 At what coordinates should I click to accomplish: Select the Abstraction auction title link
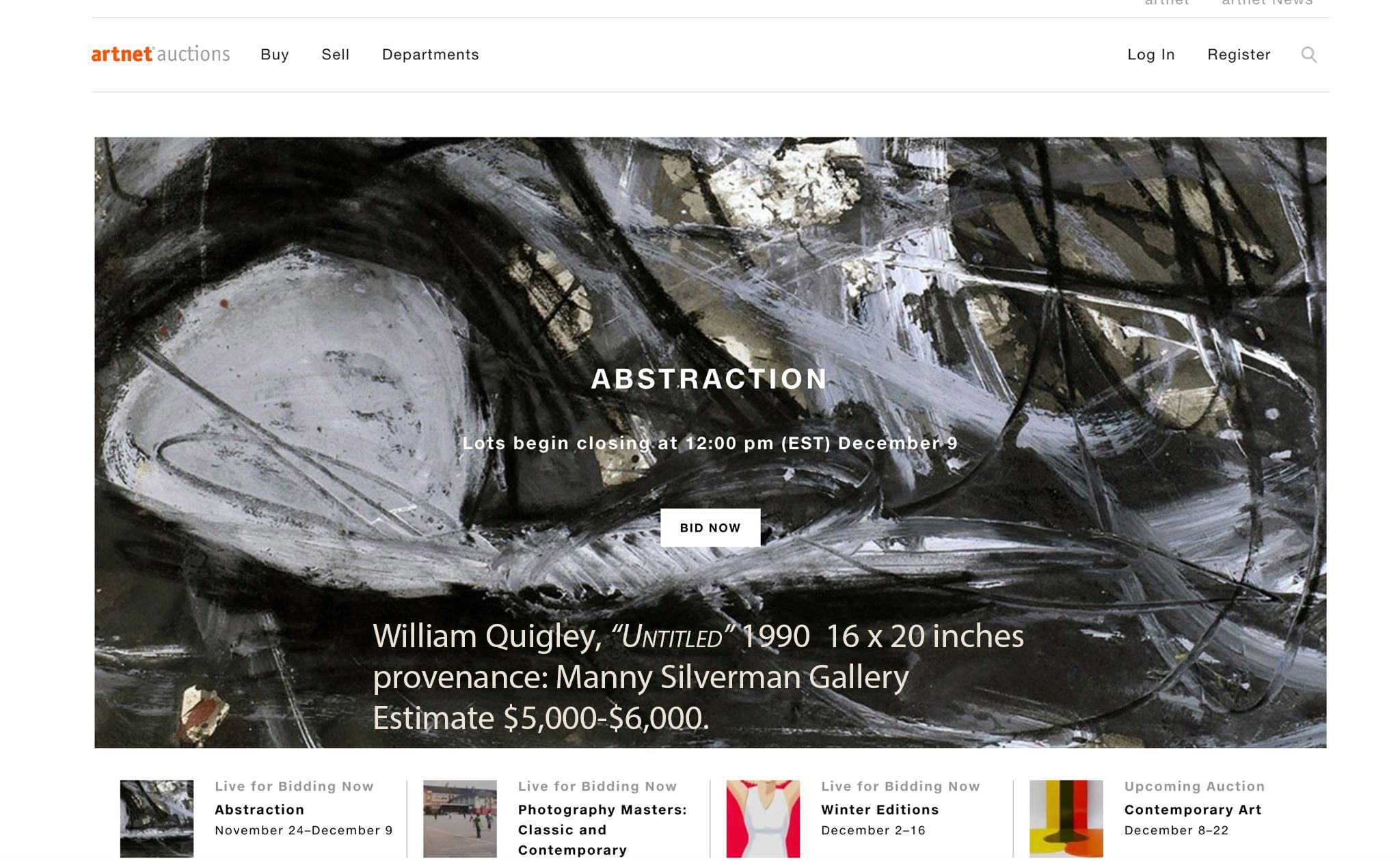pyautogui.click(x=260, y=810)
